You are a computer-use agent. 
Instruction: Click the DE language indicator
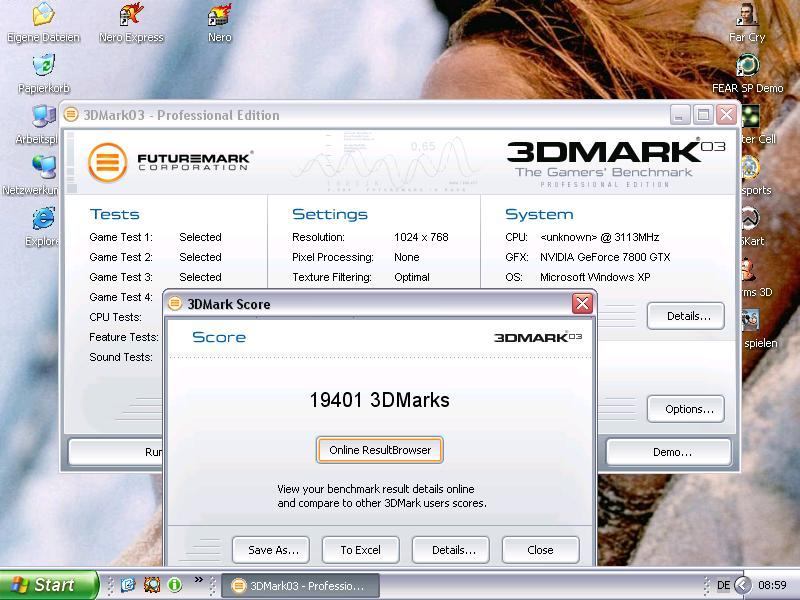723,585
